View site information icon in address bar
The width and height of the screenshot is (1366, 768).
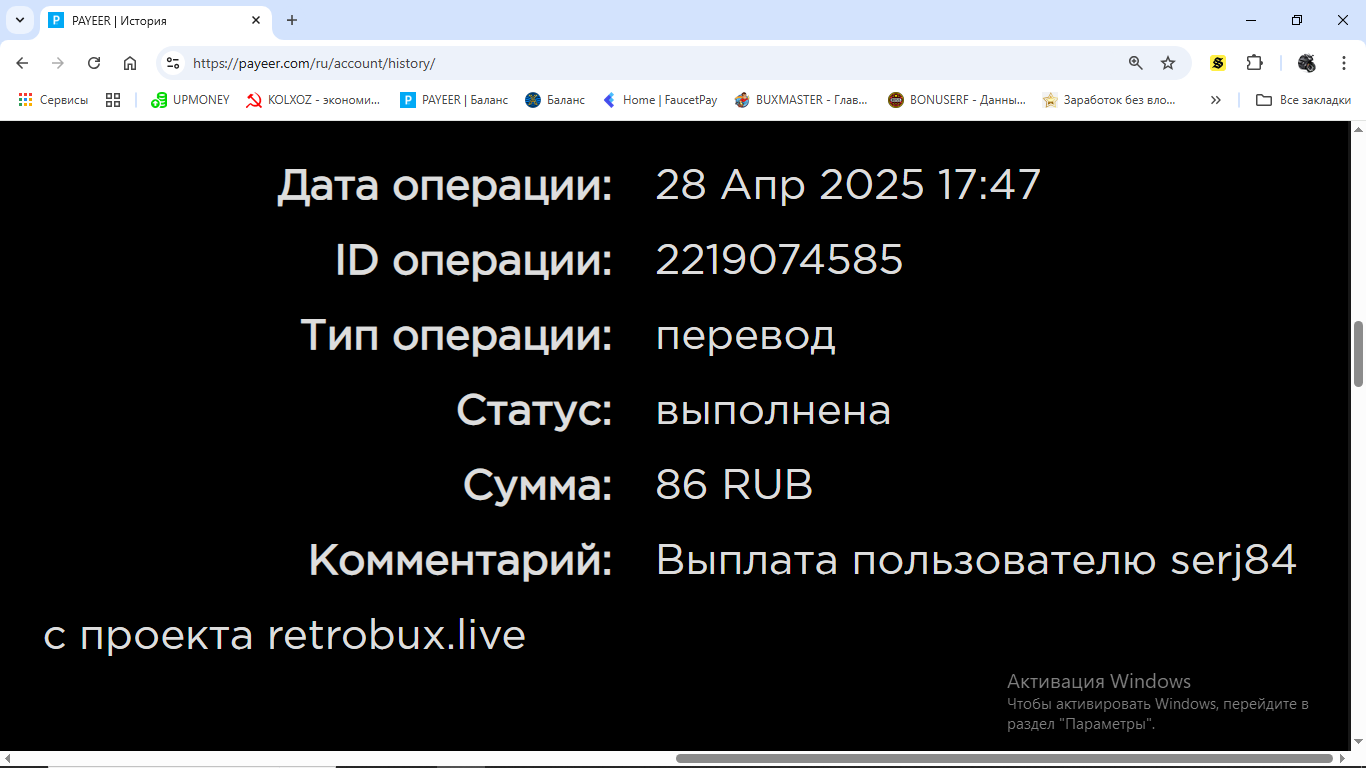click(x=173, y=63)
